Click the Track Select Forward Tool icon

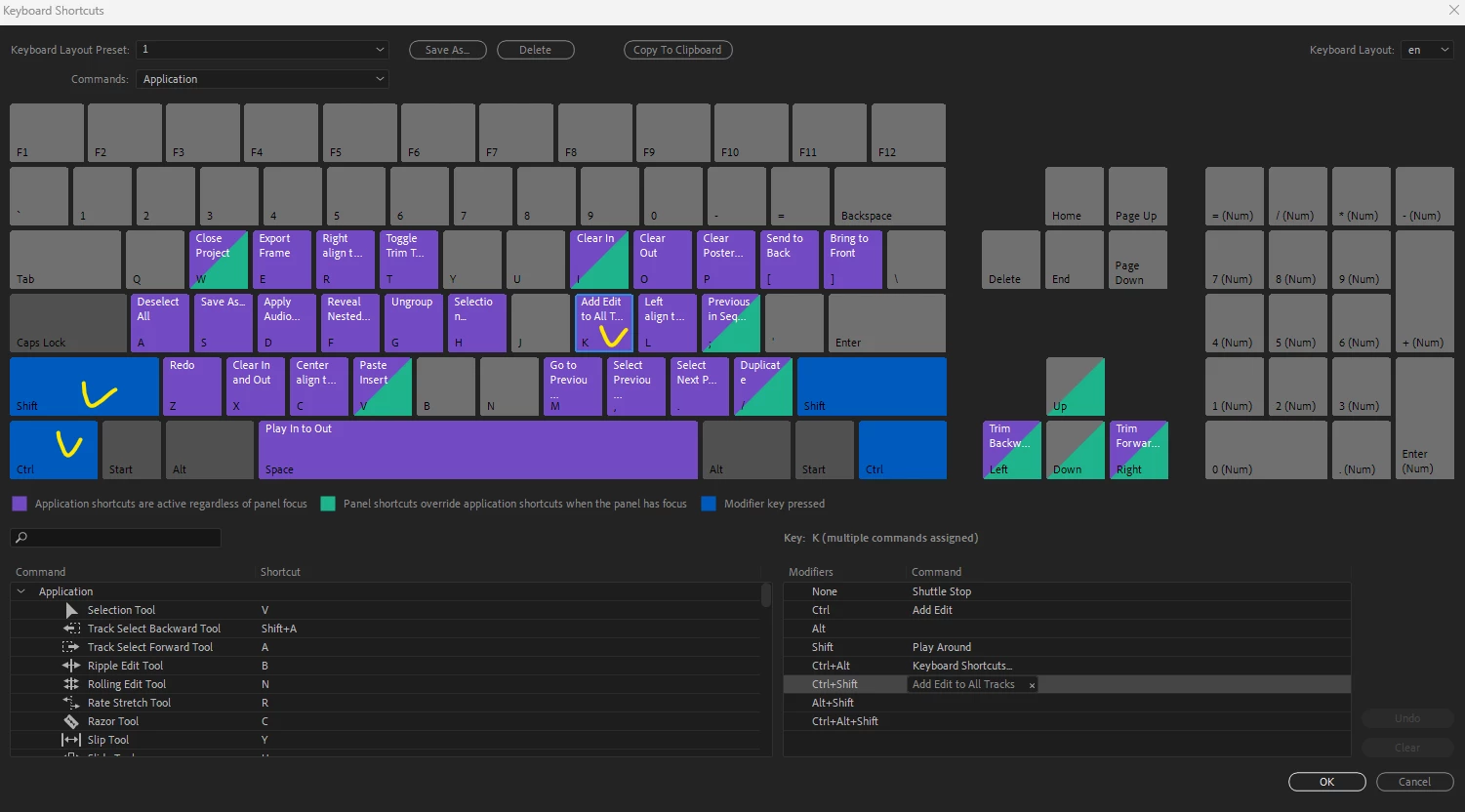[71, 647]
